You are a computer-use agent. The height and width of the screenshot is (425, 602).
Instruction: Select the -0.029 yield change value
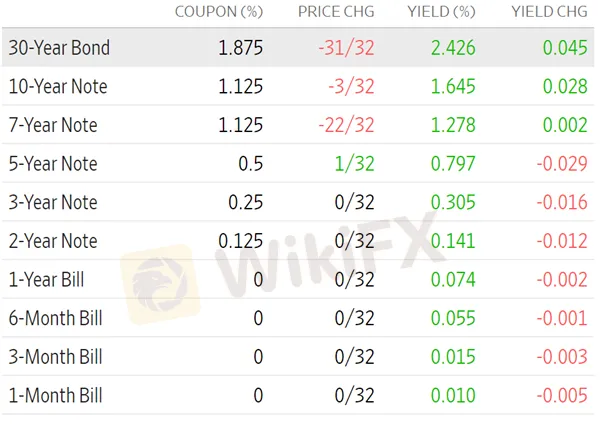point(559,164)
